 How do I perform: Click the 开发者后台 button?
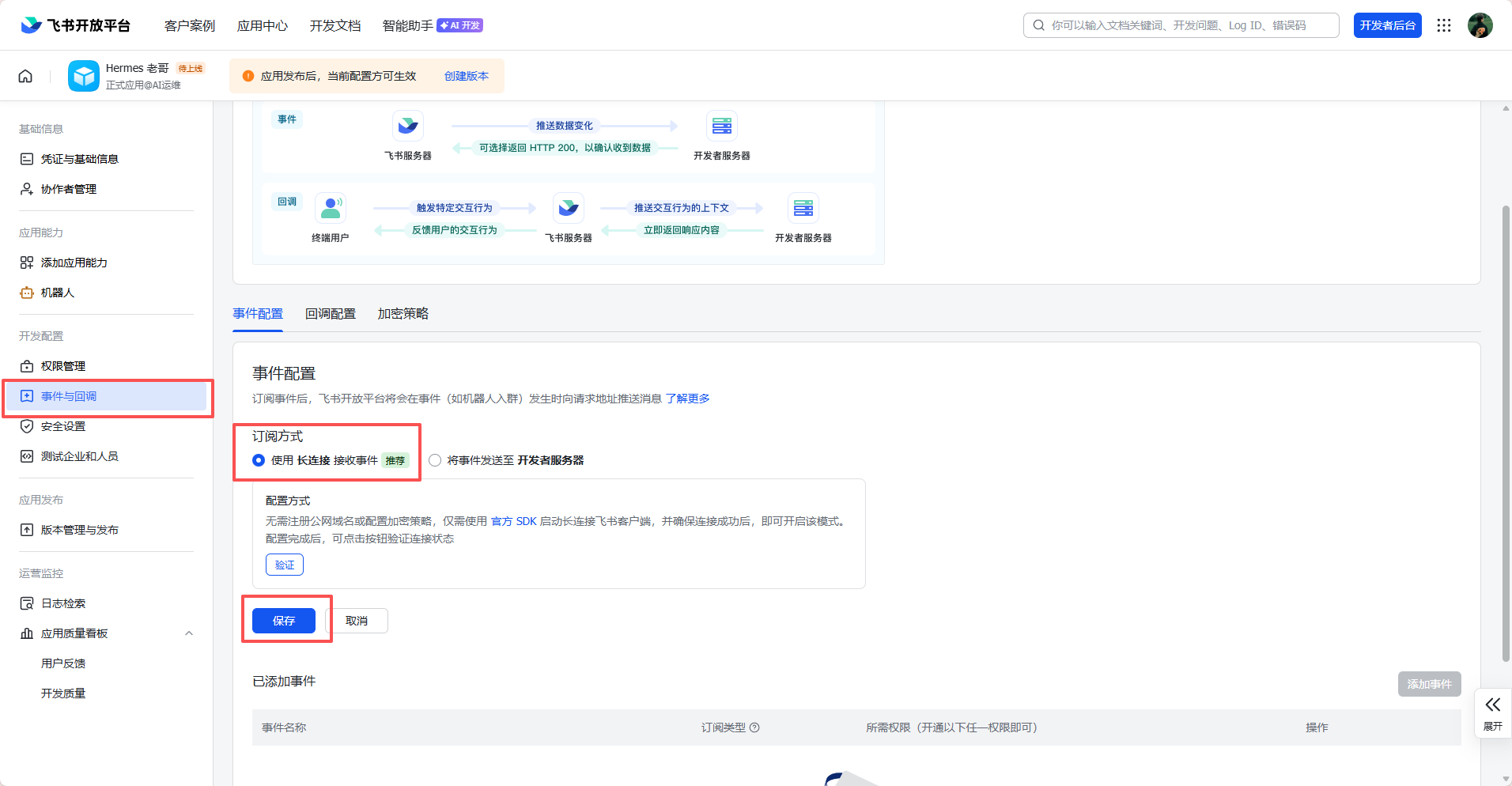coord(1388,25)
